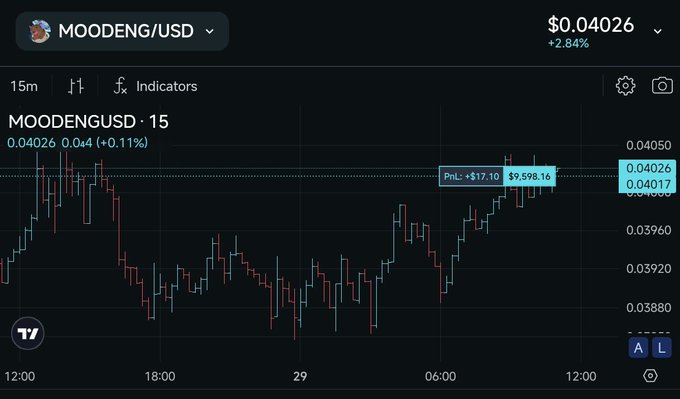
Task: Open the MOODENG/USD pair selector
Action: (122, 31)
